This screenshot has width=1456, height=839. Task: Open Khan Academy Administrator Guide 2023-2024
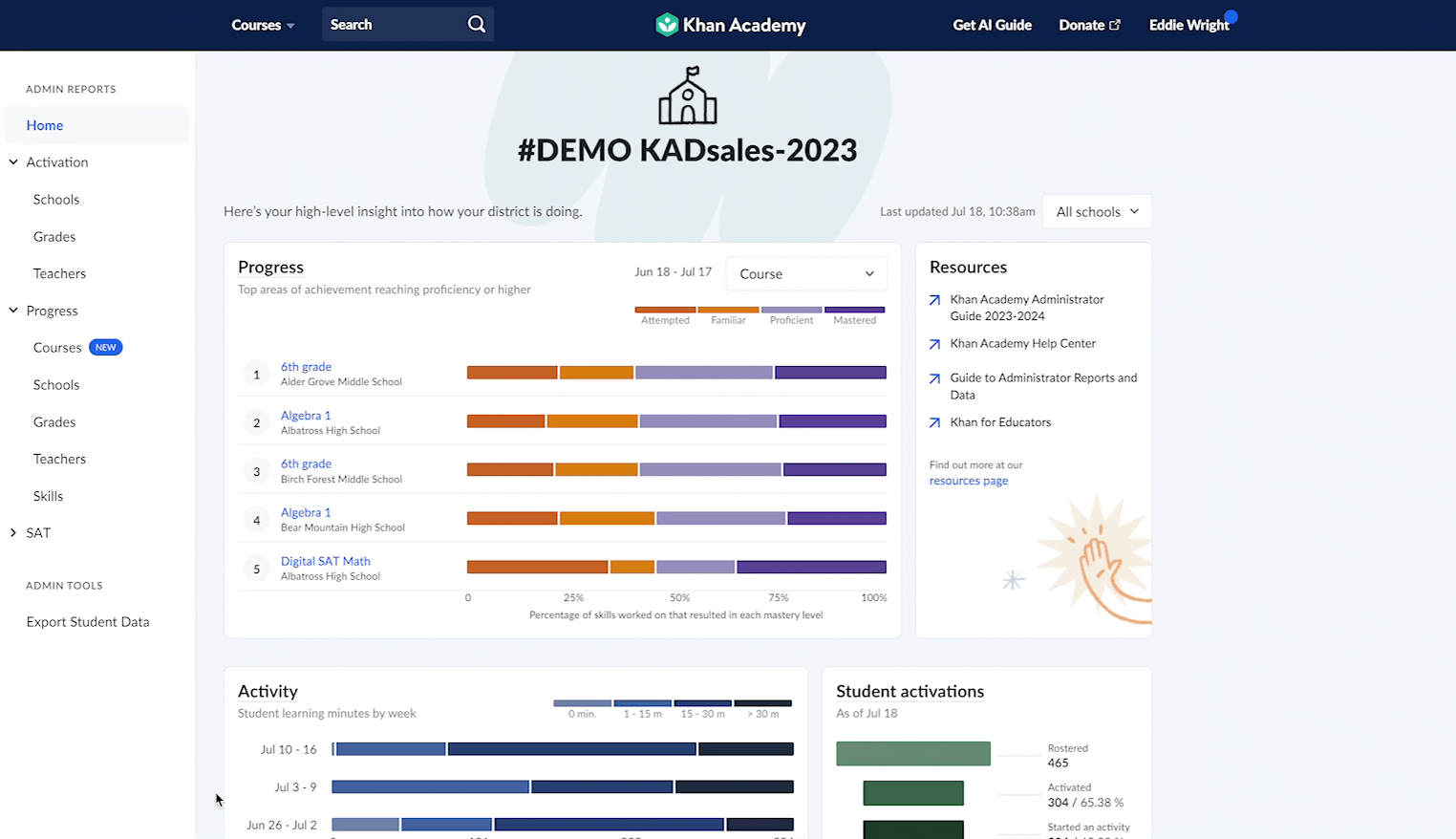point(1027,308)
